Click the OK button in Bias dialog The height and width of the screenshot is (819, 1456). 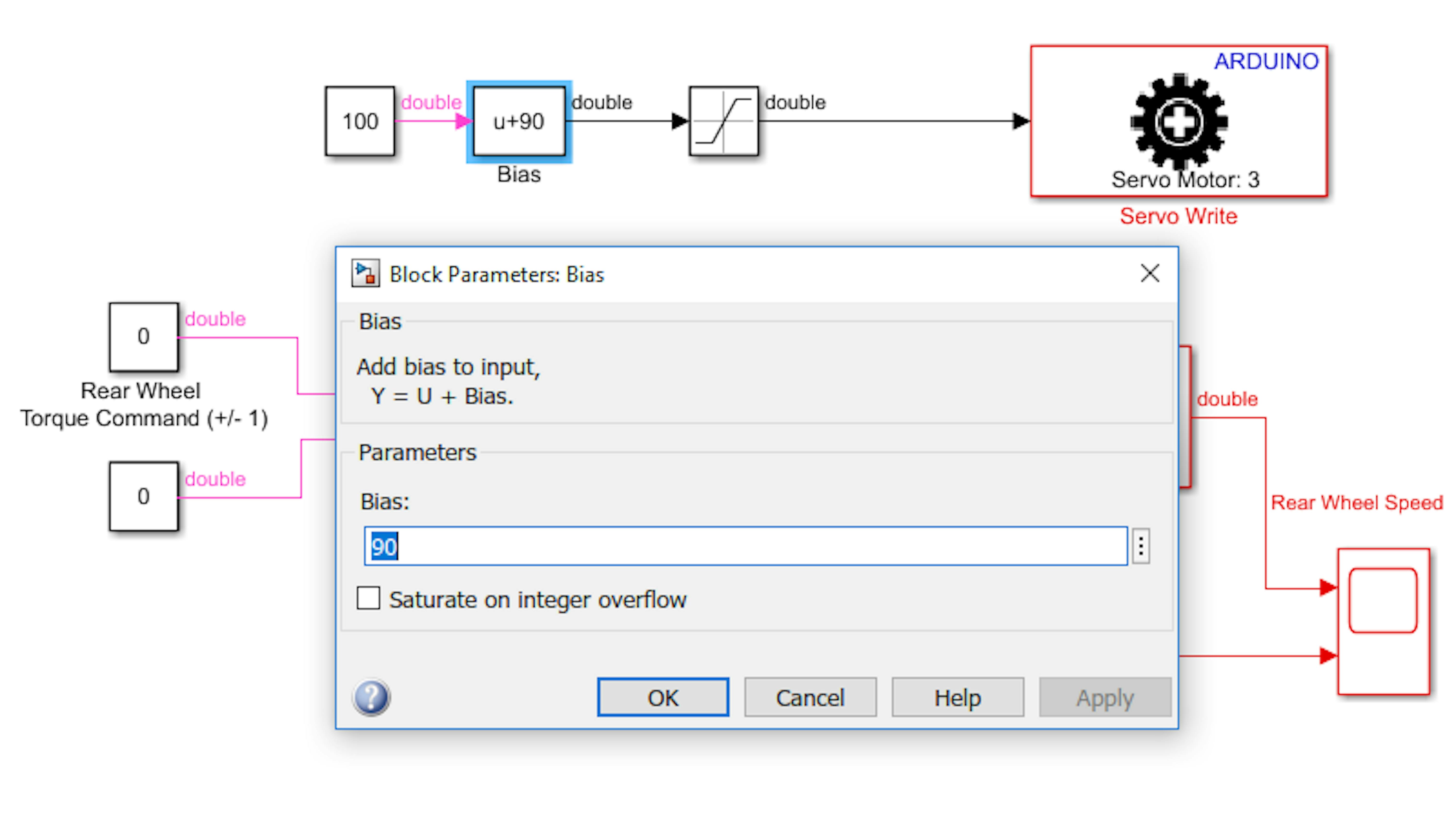pos(662,697)
